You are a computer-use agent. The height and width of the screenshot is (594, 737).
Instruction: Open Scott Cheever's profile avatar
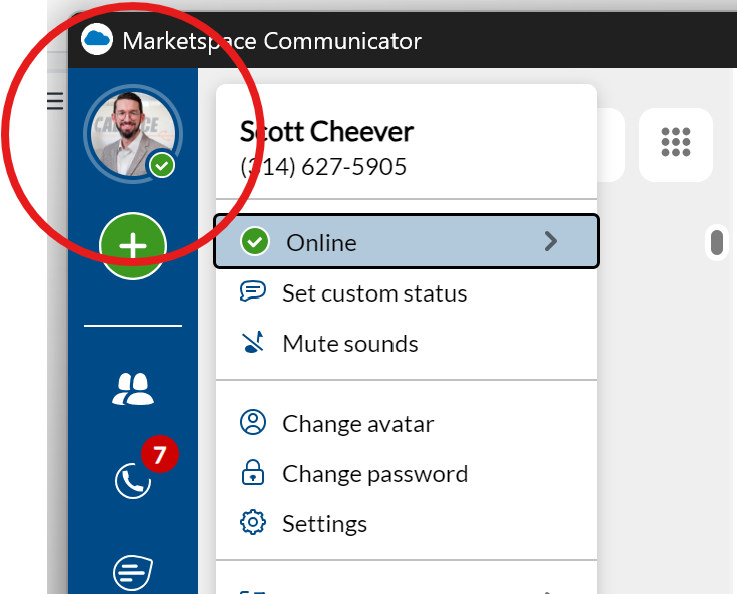(133, 134)
